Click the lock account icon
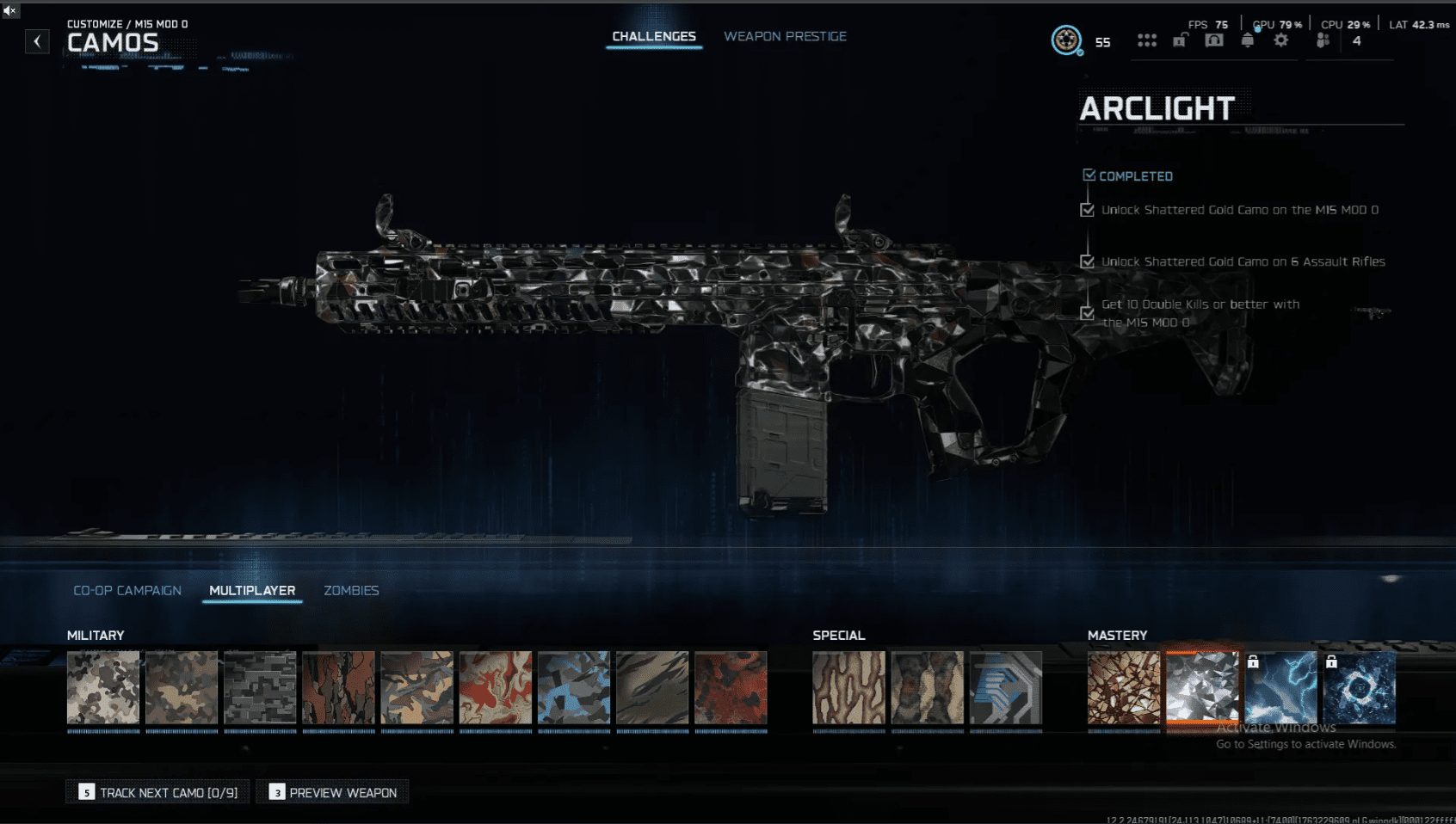Screen dimensions: 1456x824 pos(1179,40)
